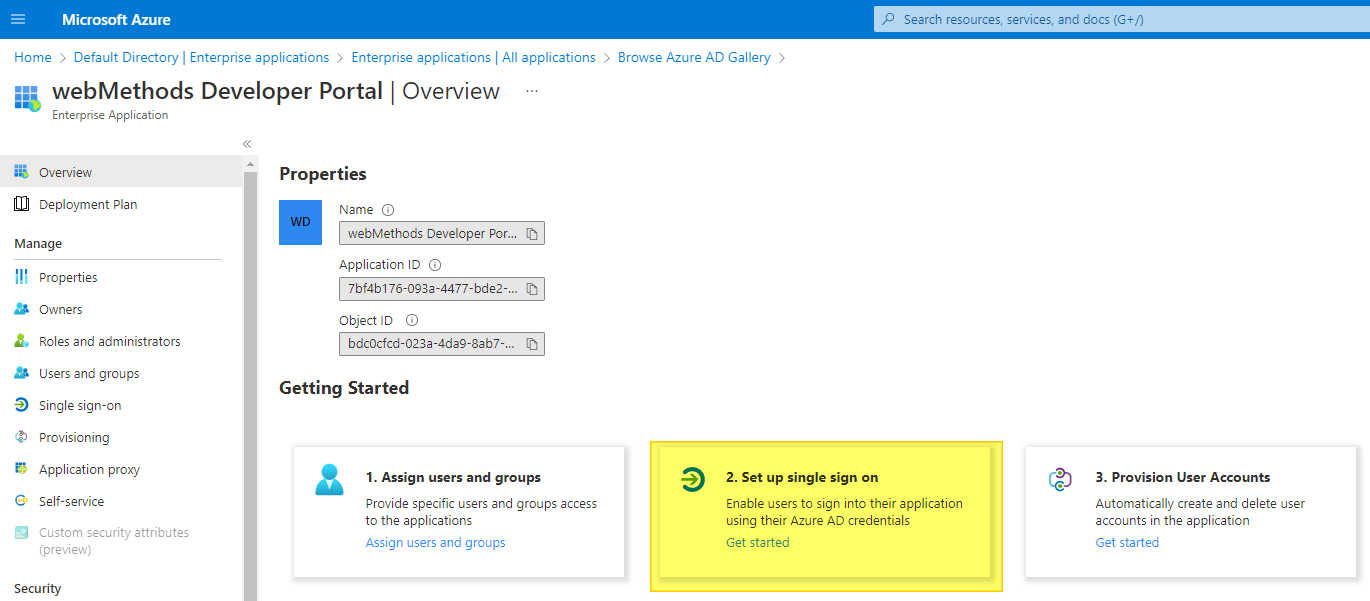Screen dimensions: 1370x601
Task: Open Enterprise applications All applications breadcrumb
Action: [473, 57]
